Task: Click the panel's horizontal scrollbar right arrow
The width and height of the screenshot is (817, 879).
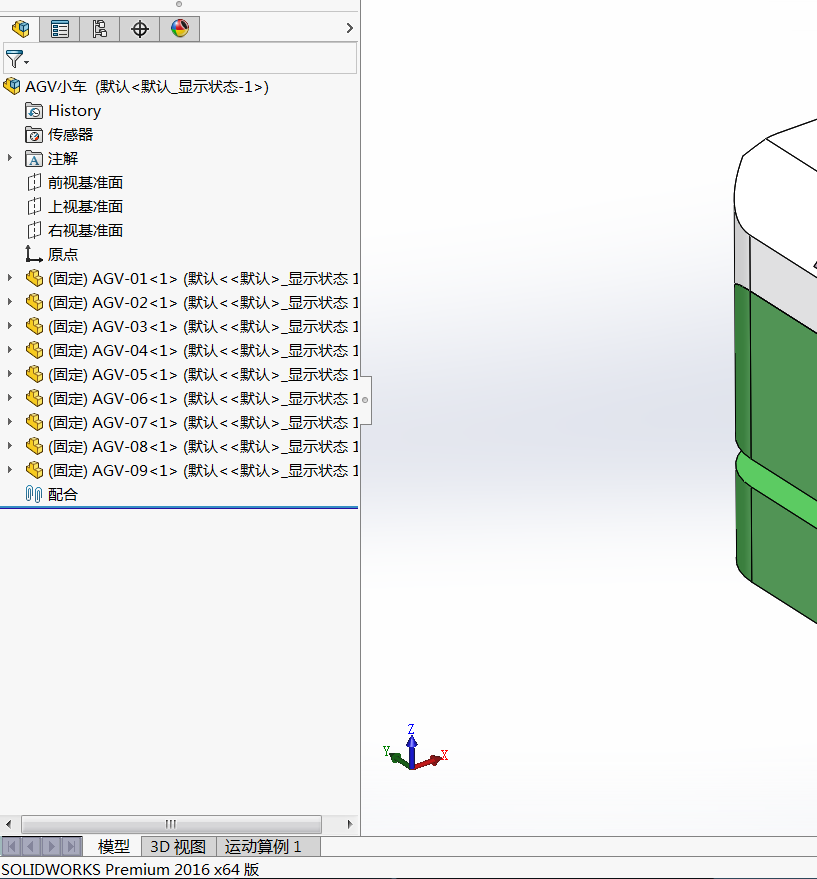Action: pyautogui.click(x=349, y=824)
